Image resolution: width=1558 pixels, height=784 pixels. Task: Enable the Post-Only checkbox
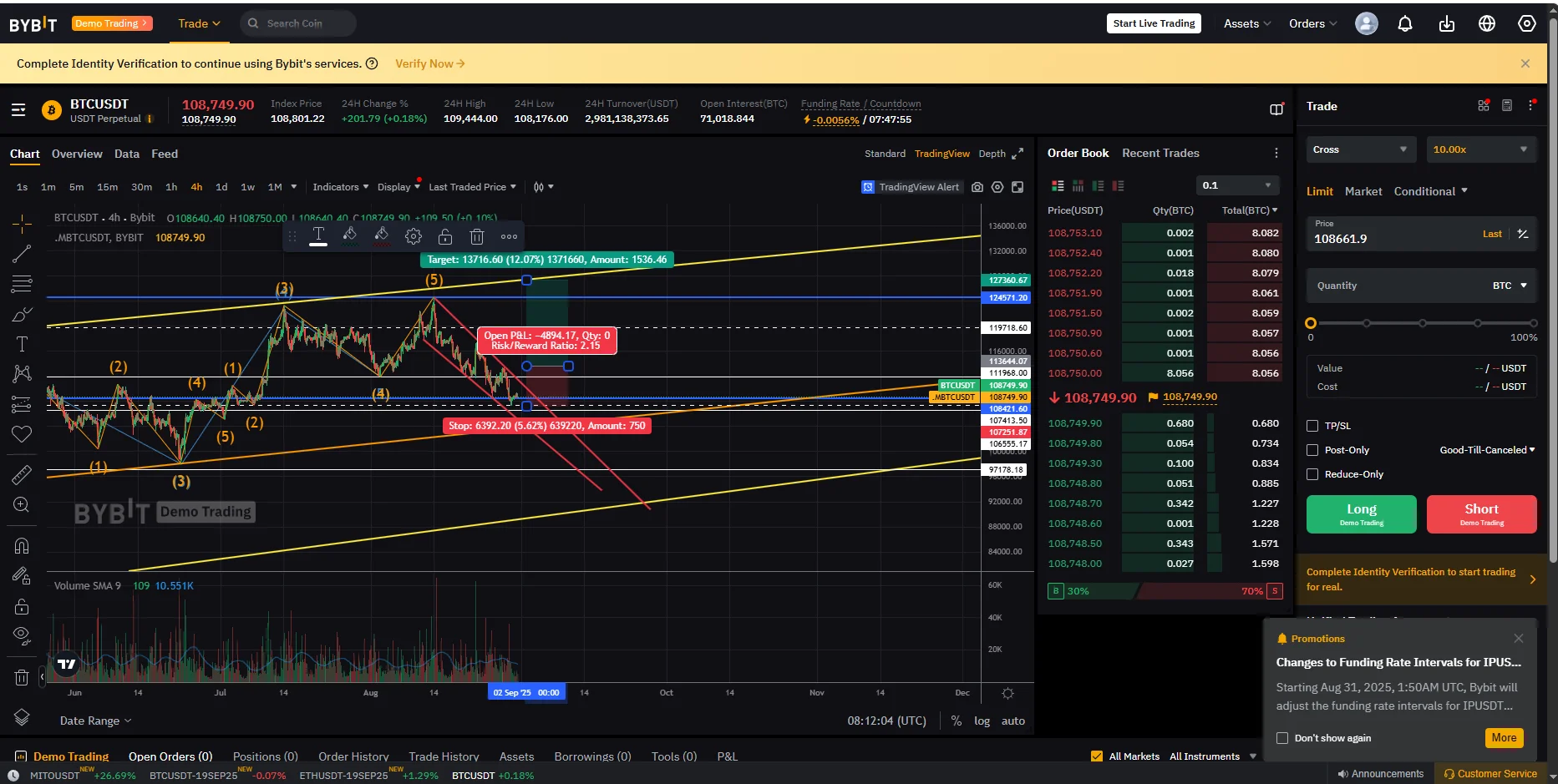point(1312,450)
